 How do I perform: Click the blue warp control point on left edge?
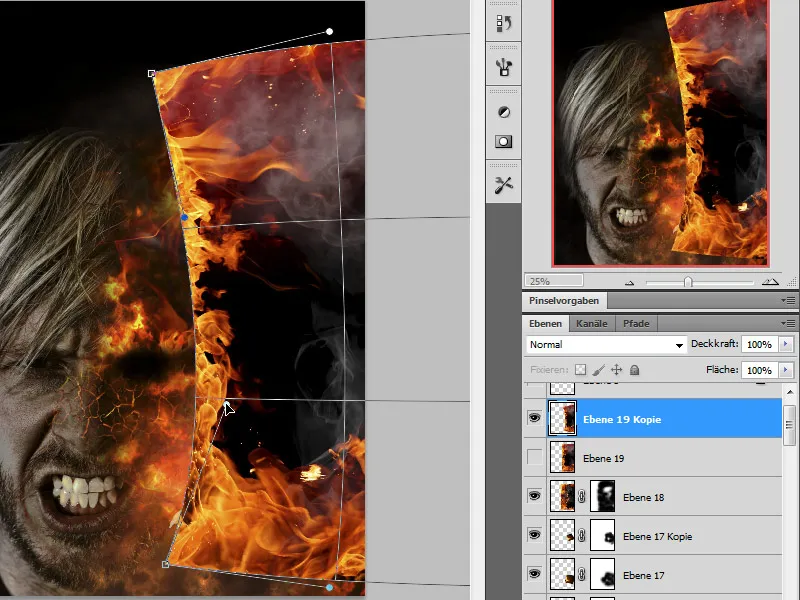[185, 218]
